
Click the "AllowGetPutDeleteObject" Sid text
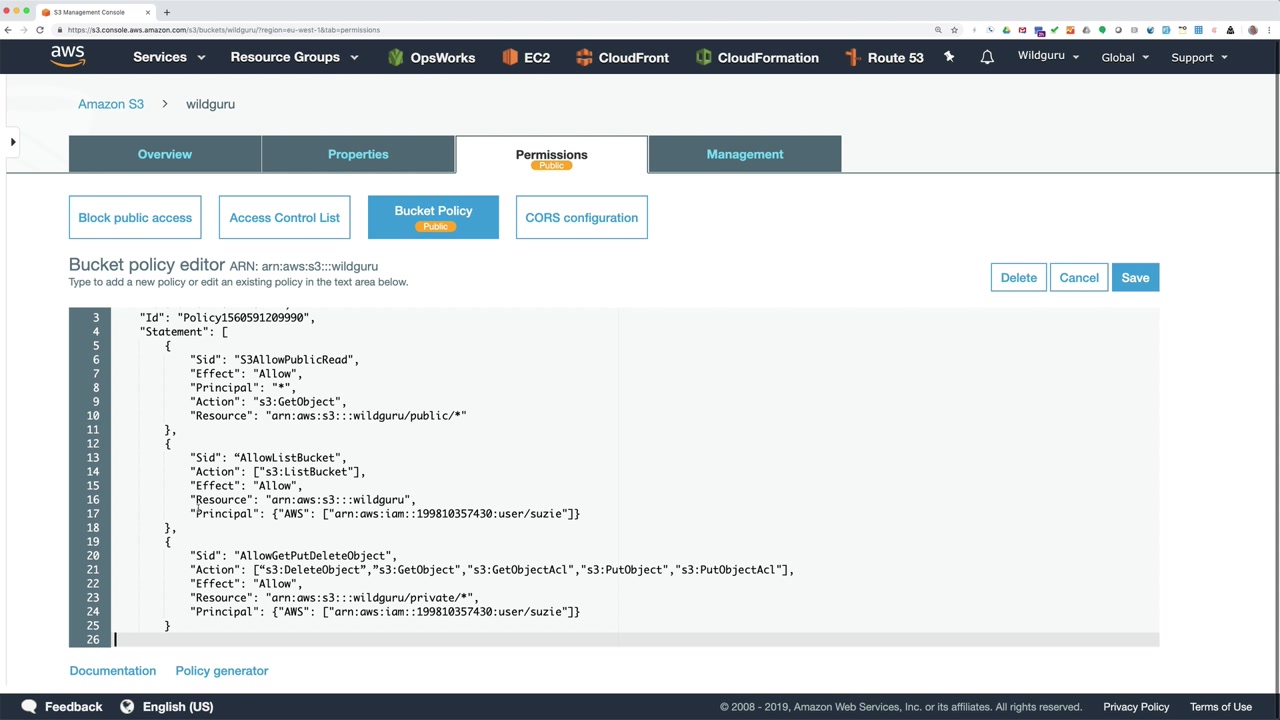coord(315,555)
